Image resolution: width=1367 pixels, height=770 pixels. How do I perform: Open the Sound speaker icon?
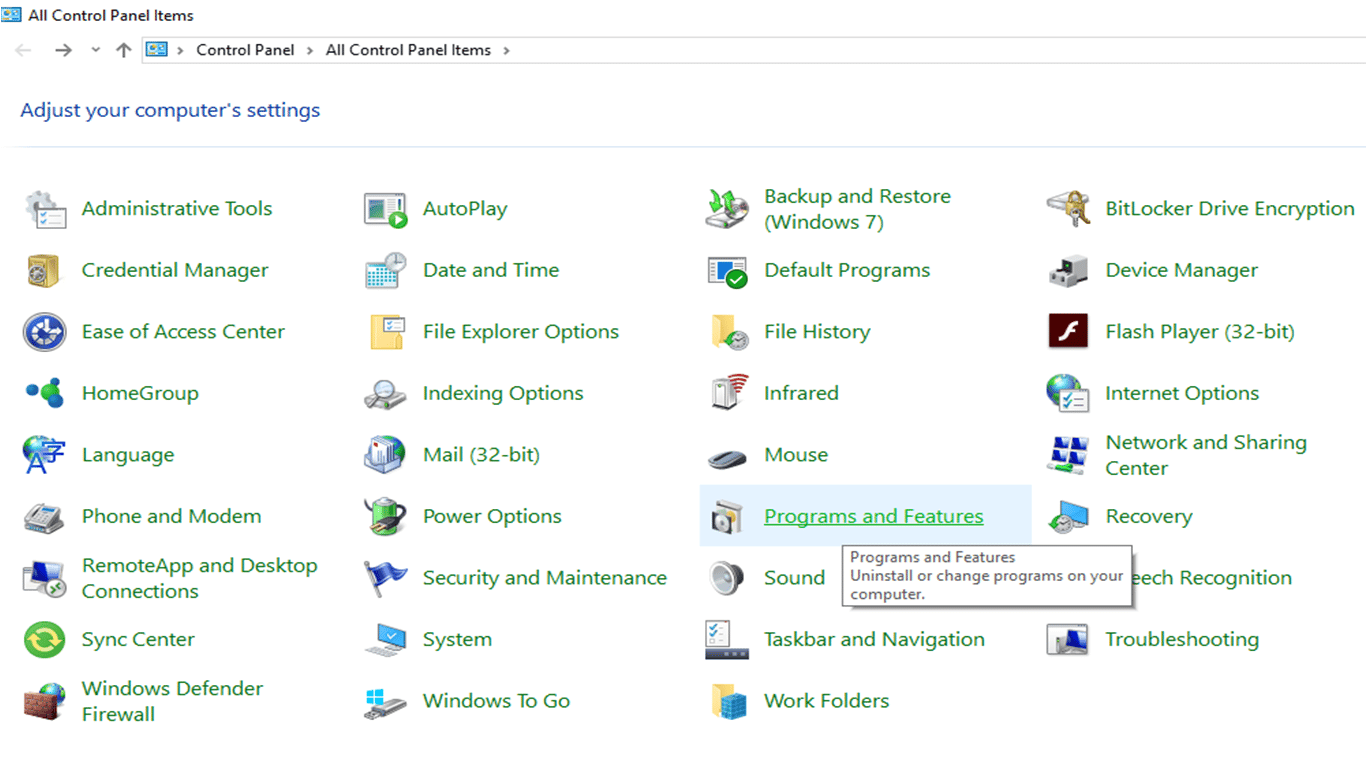coord(727,578)
